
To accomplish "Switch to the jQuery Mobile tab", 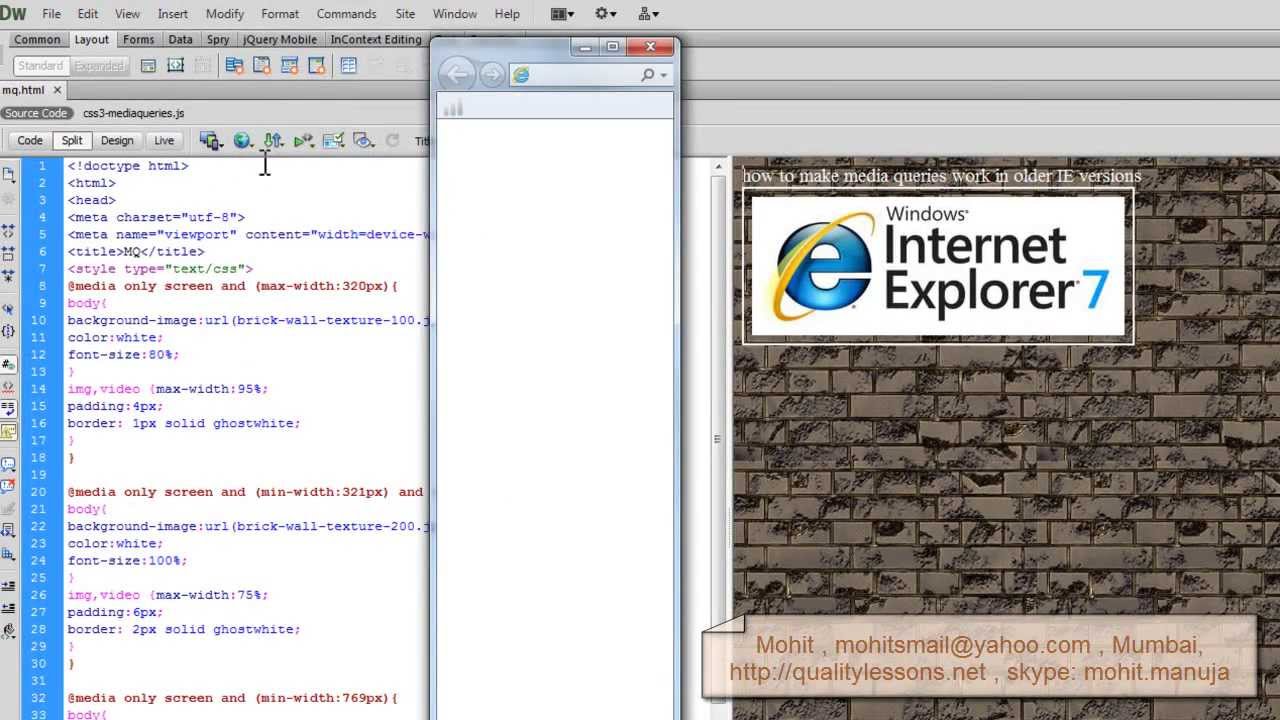I will coord(279,40).
